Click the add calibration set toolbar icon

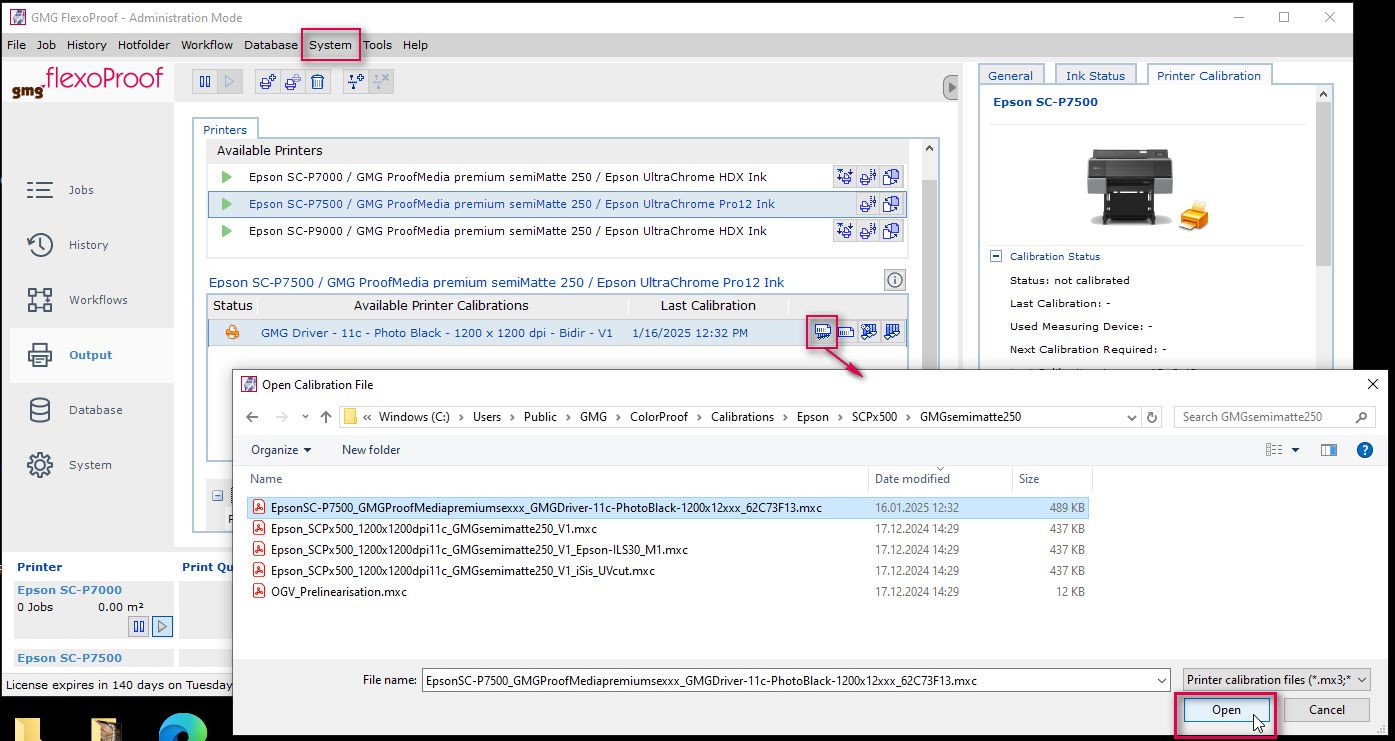pyautogui.click(x=355, y=83)
